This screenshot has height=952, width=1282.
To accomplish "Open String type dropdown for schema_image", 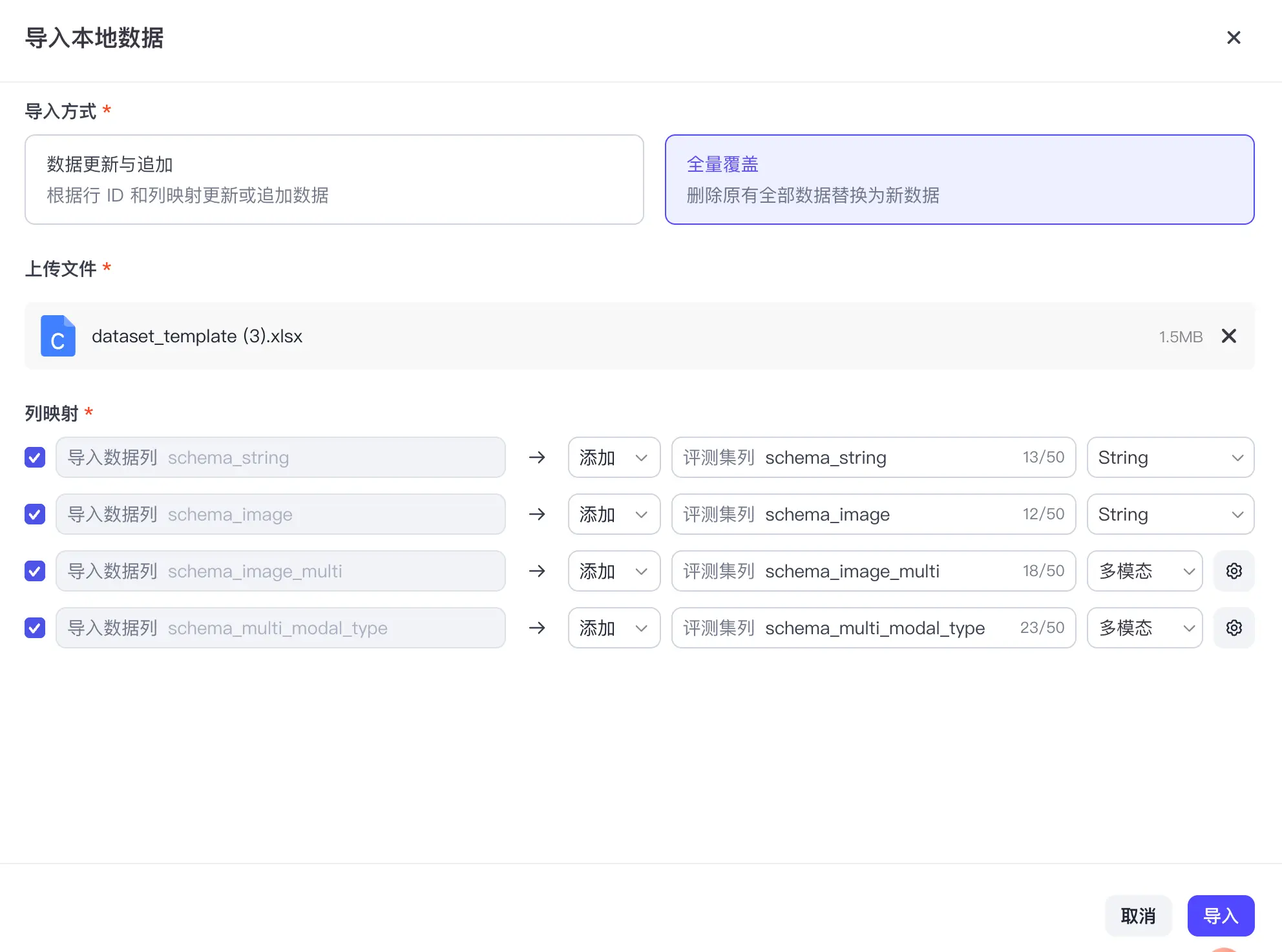I will click(x=1170, y=514).
